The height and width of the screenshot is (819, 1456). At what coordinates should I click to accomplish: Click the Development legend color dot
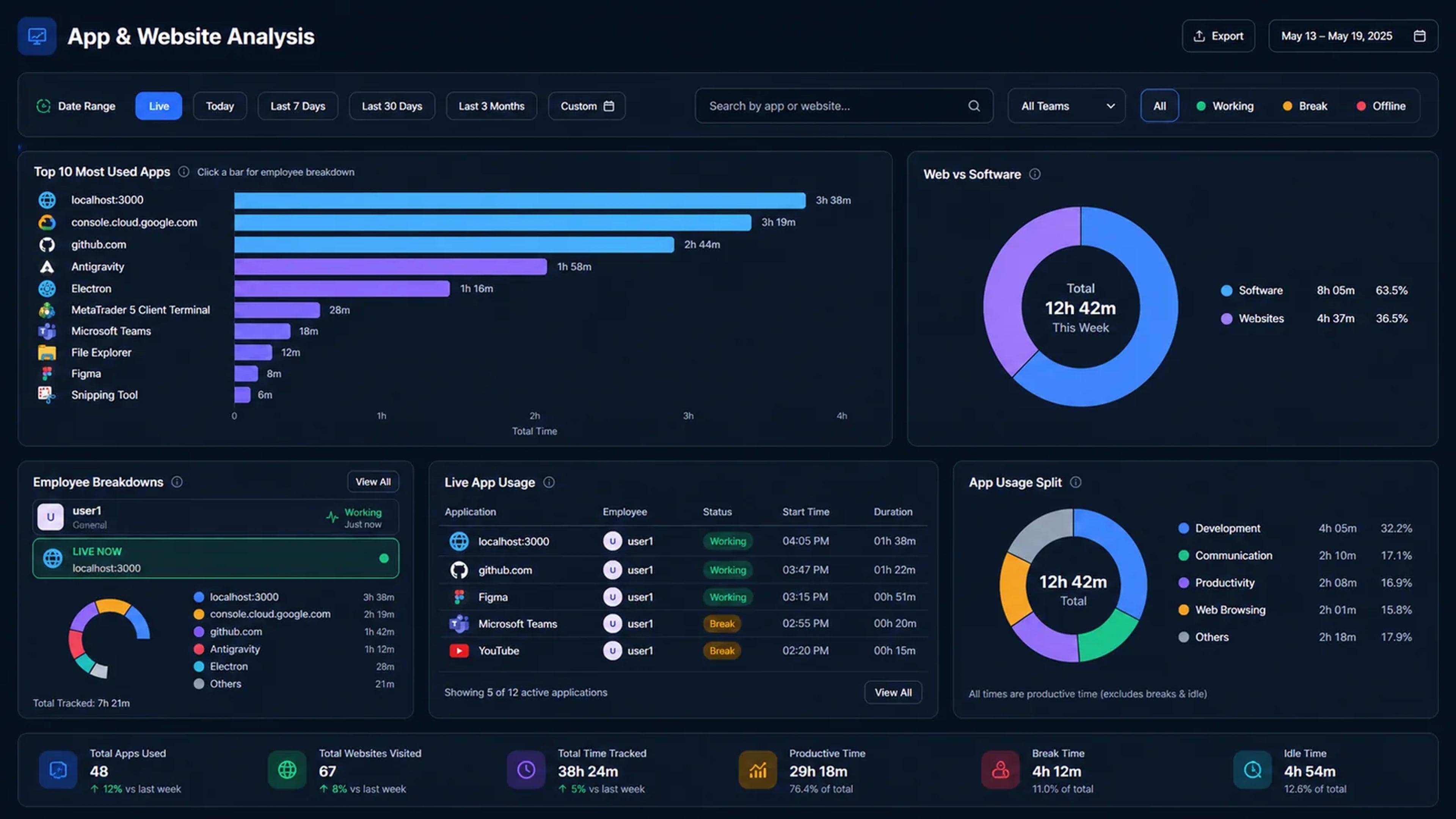click(x=1183, y=529)
